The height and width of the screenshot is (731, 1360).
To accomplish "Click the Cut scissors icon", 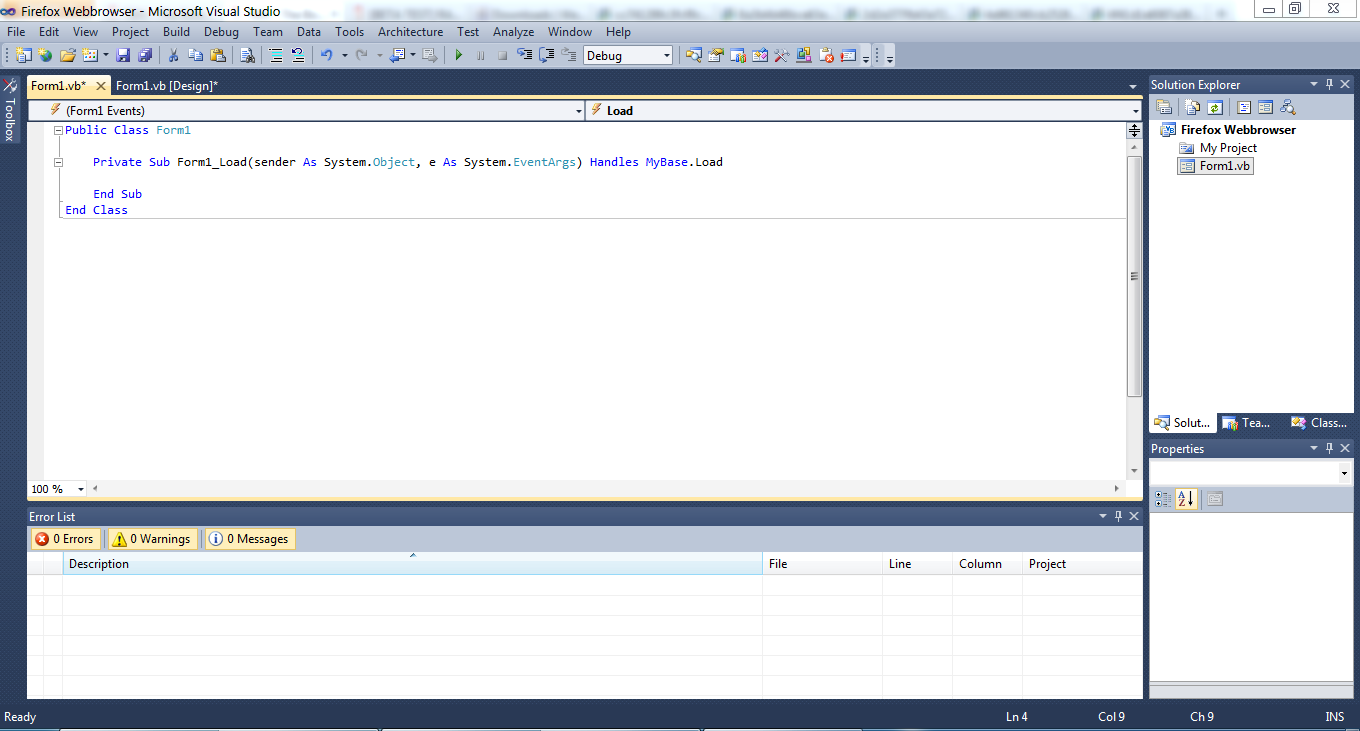I will click(x=173, y=56).
